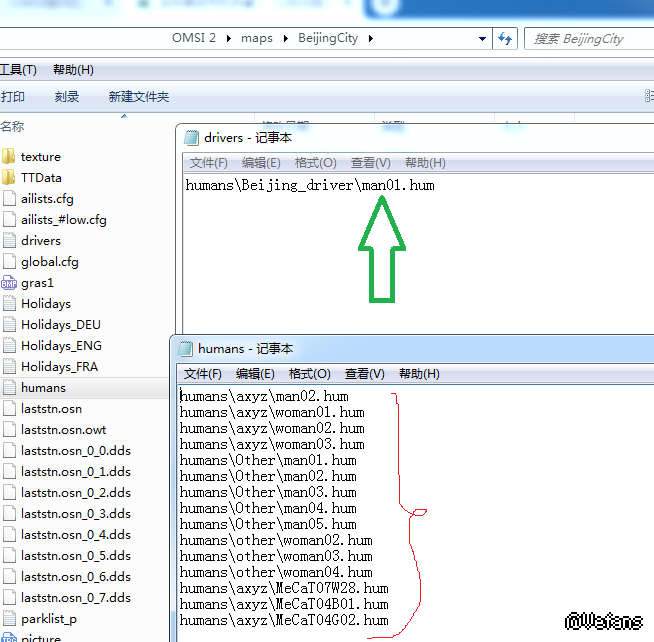Select the Holidays_FRA file icon
The height and width of the screenshot is (642, 654).
pyautogui.click(x=9, y=367)
